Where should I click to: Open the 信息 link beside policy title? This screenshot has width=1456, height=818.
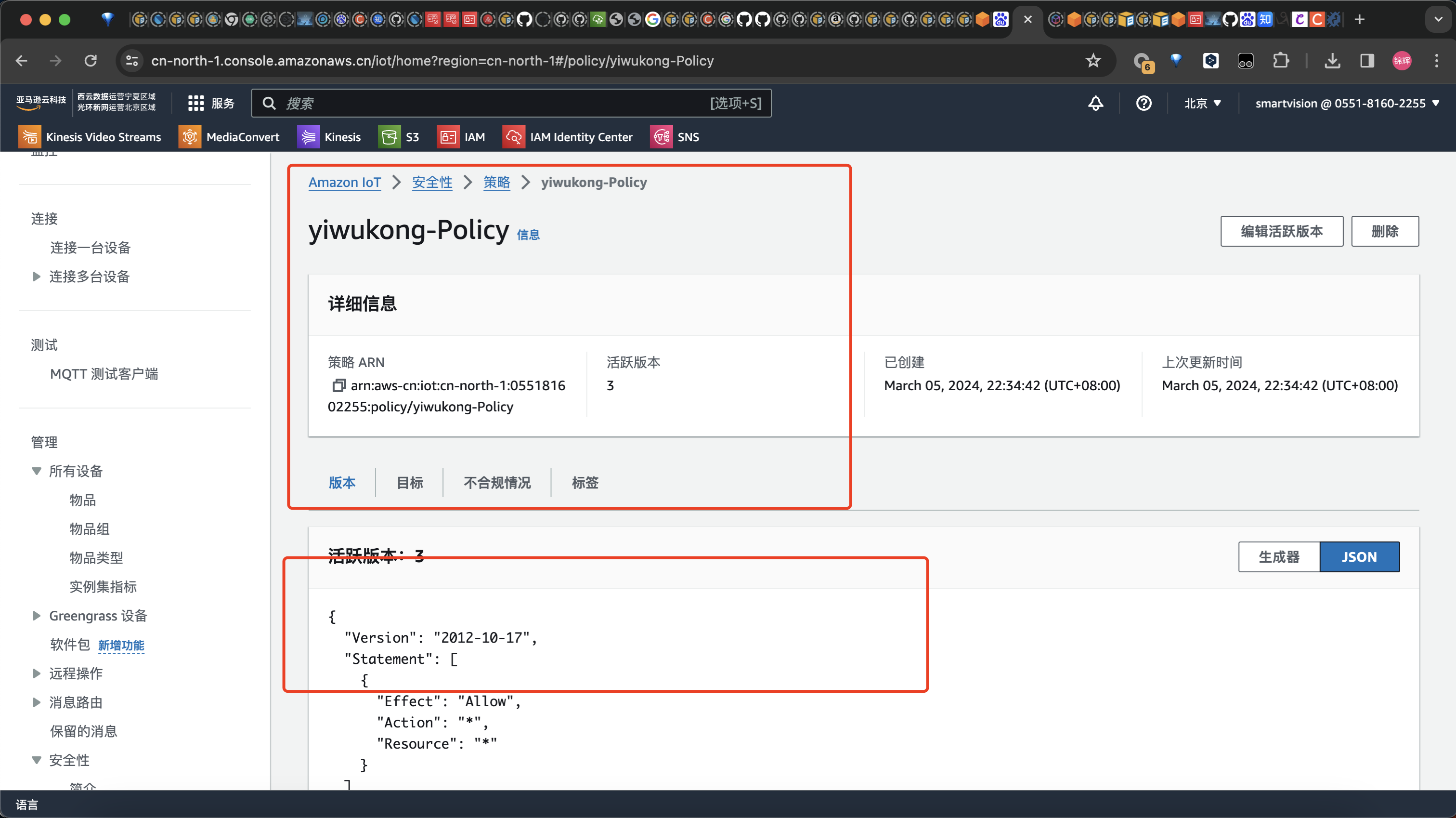(x=528, y=235)
